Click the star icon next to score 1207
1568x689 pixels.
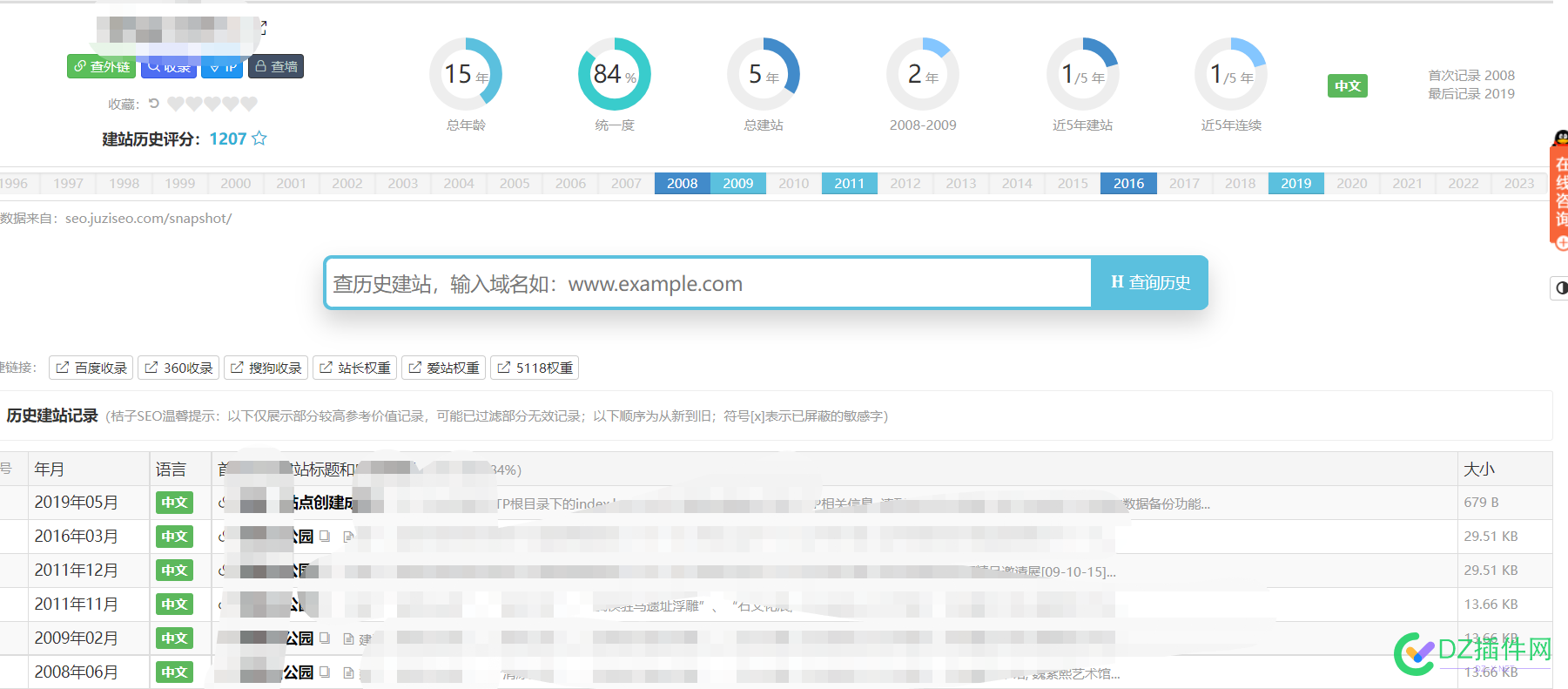click(259, 138)
